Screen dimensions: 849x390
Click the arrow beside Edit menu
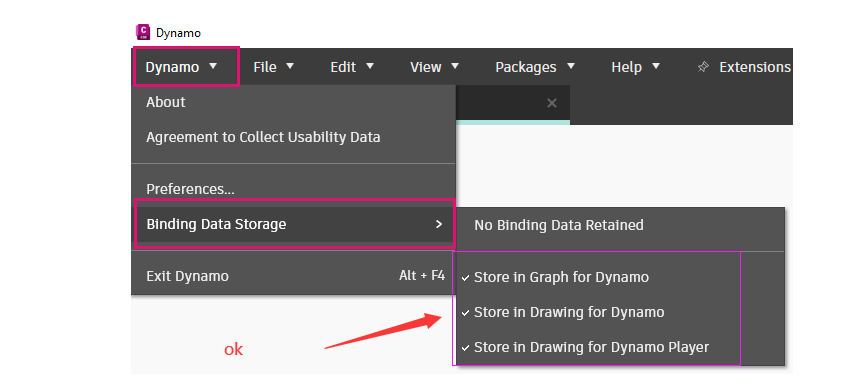[370, 66]
